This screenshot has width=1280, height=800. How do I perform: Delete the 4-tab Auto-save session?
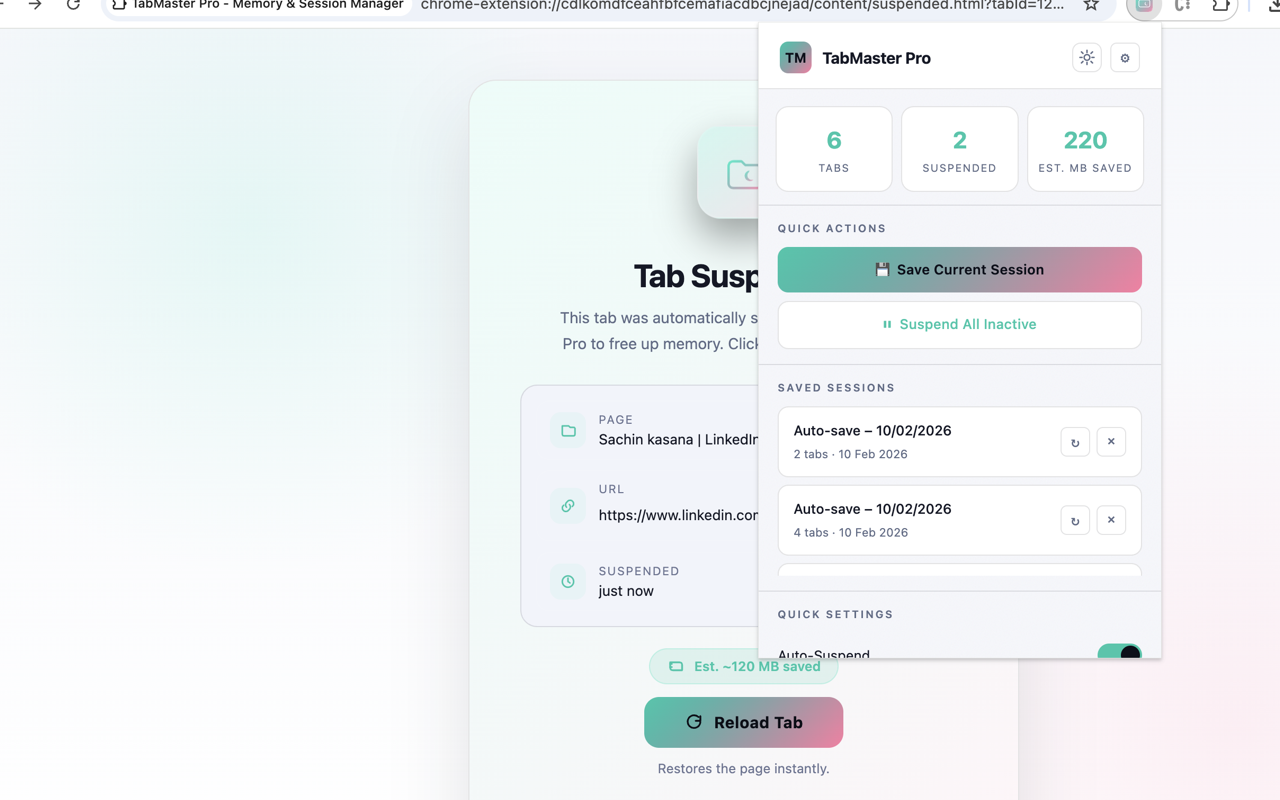coord(1110,520)
